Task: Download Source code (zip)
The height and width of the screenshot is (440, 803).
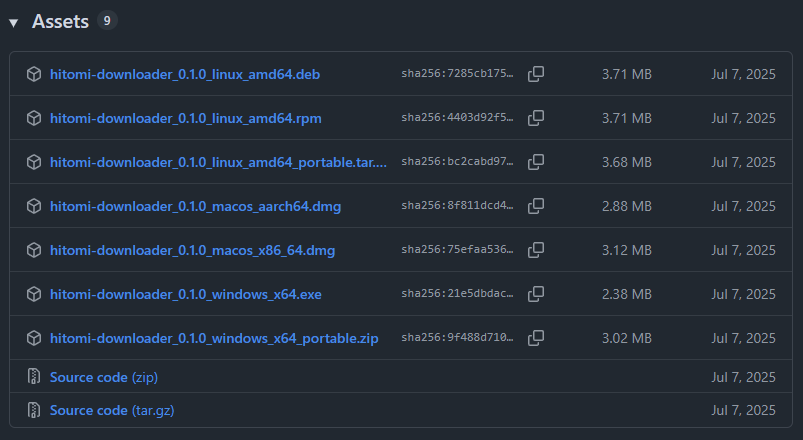Action: (x=104, y=378)
